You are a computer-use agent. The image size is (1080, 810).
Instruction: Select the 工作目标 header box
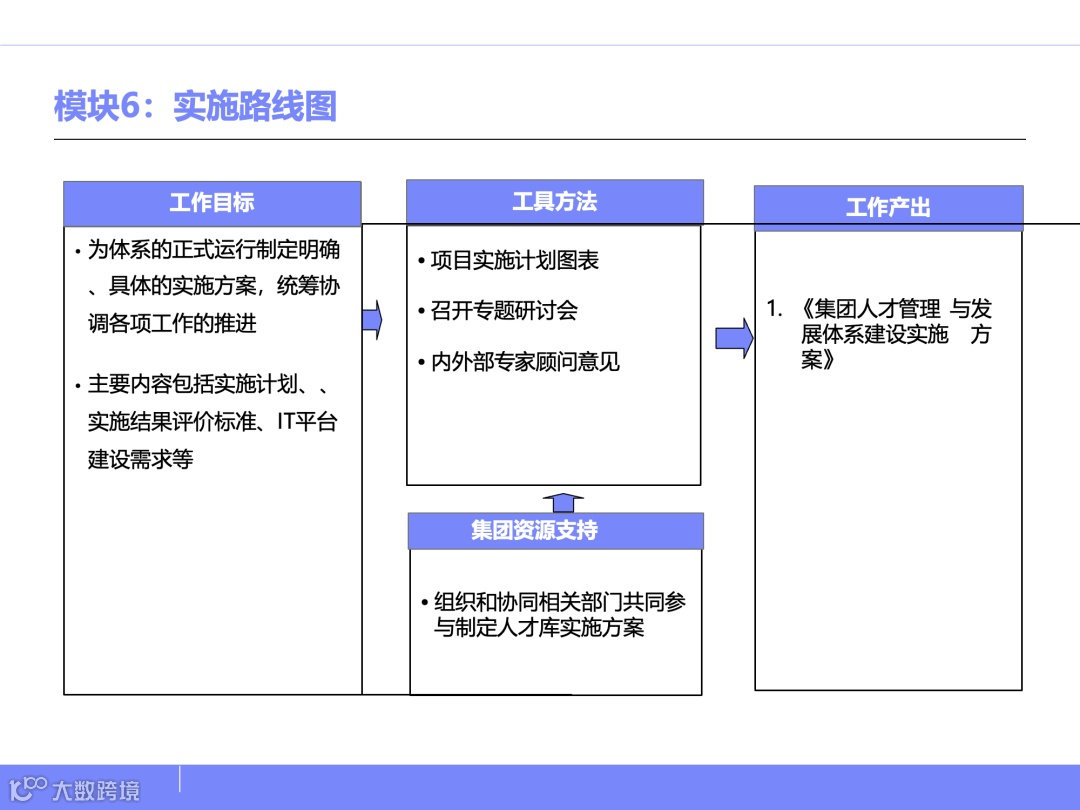(212, 203)
